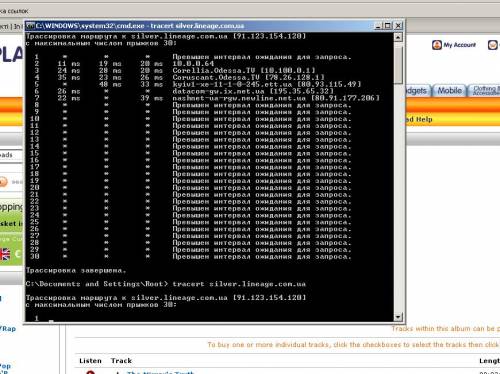Click the tracert silver.lineage.com.ua command prompt line
The width and height of the screenshot is (500, 374).
(x=166, y=284)
